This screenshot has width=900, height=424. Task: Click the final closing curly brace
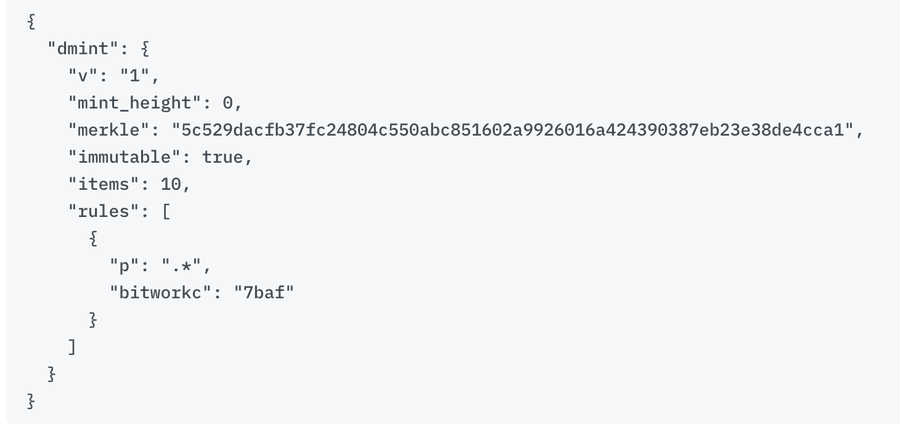[x=32, y=401]
